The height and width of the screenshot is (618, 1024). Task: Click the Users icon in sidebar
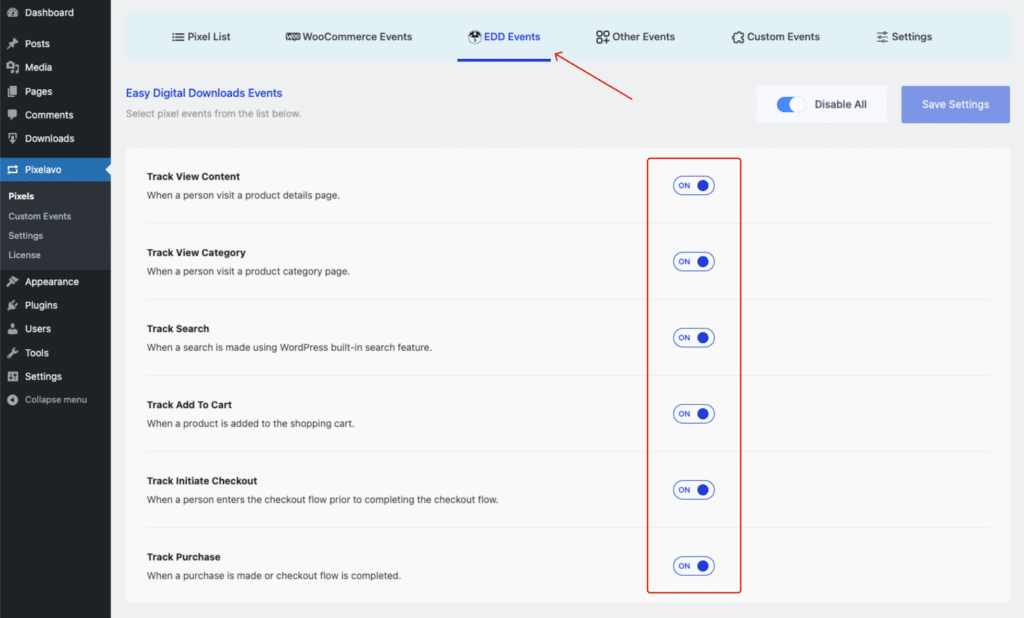[12, 329]
